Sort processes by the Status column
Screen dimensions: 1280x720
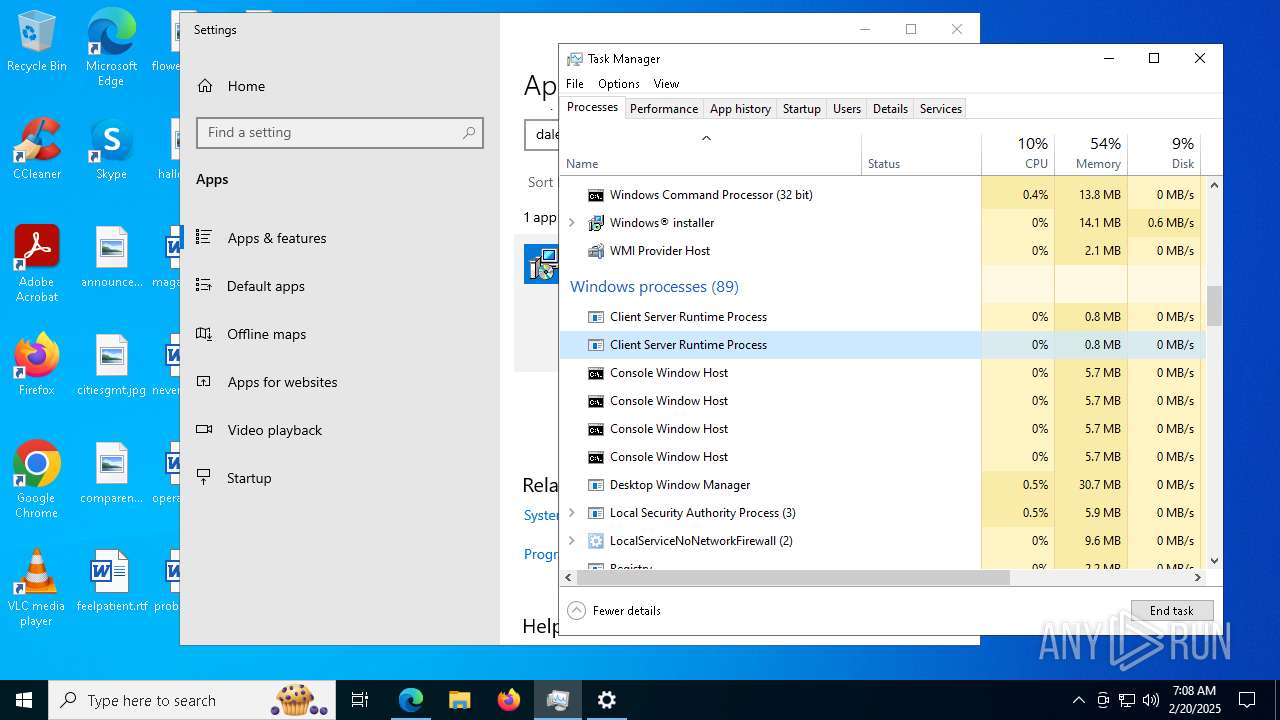point(921,154)
